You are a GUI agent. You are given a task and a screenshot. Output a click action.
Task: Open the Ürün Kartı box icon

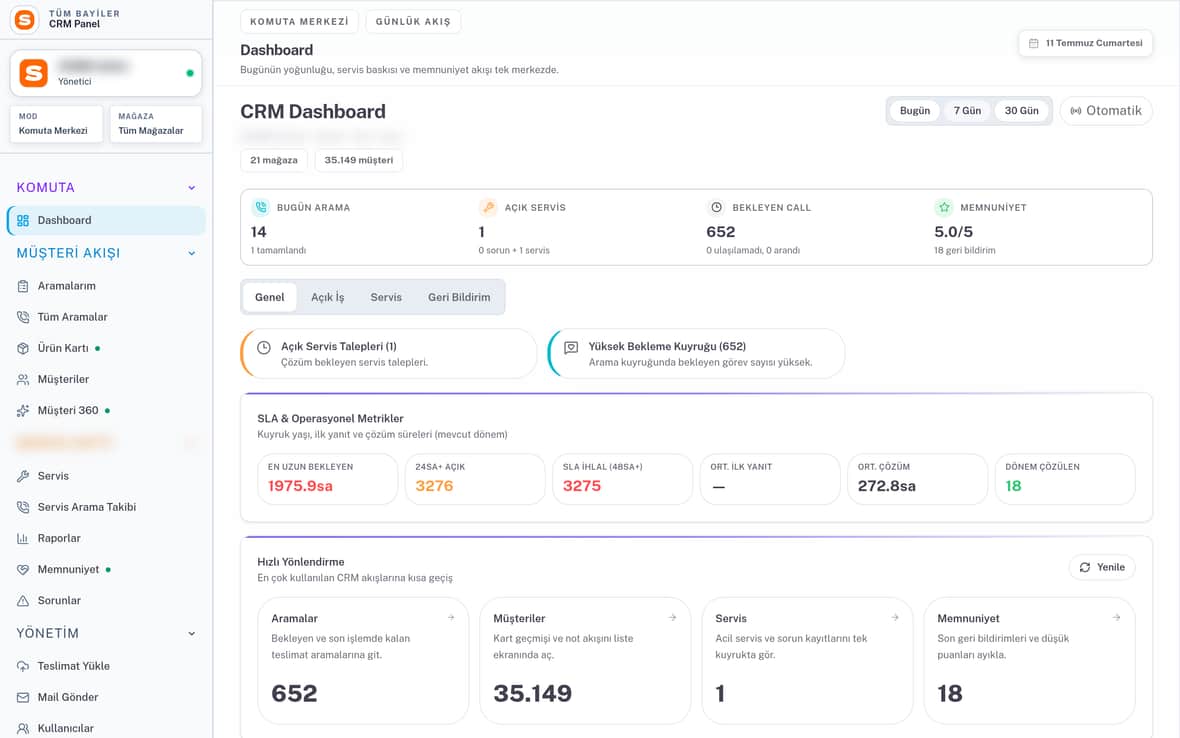23,348
